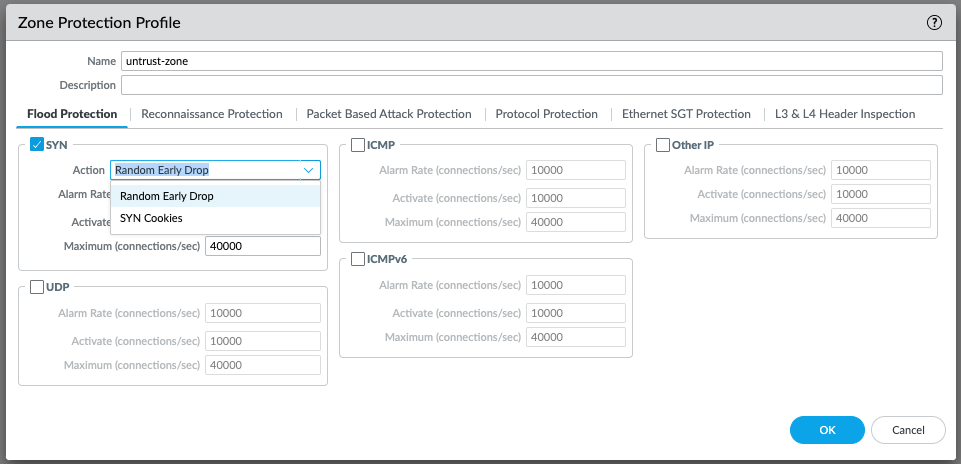Select Random Early Drop option in list
This screenshot has height=464, width=961.
(x=166, y=196)
